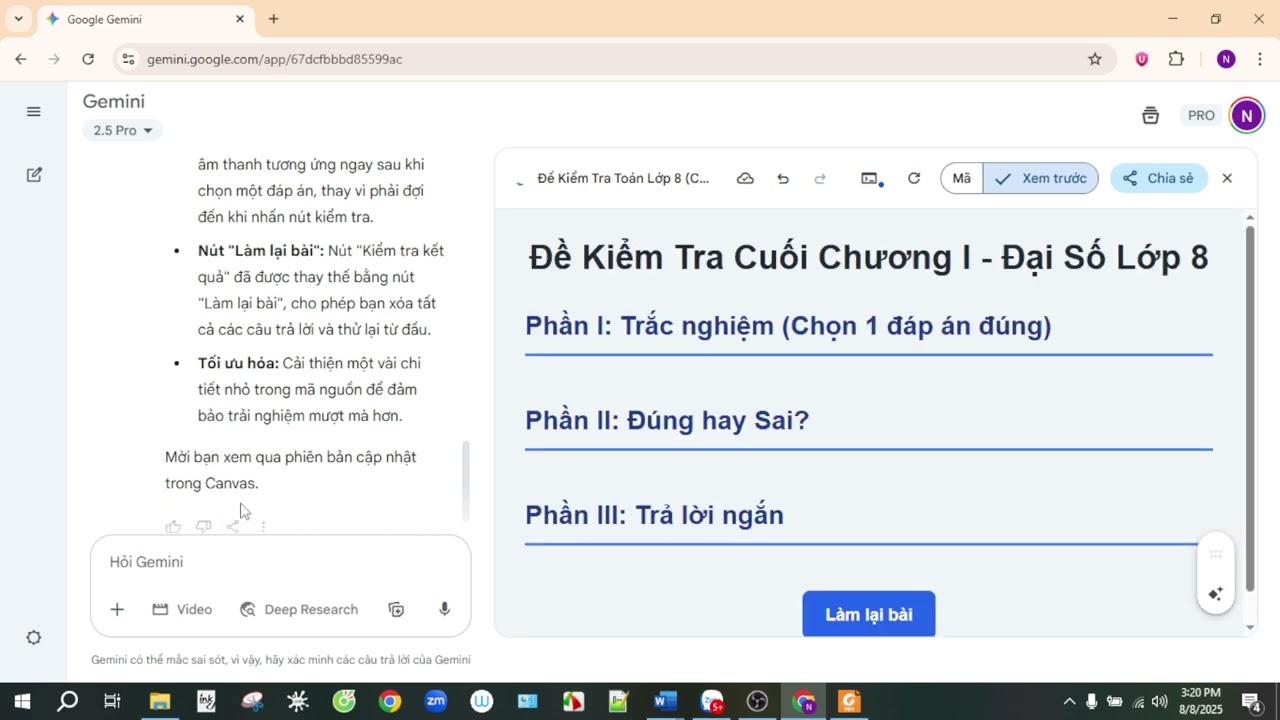This screenshot has width=1280, height=720.
Task: Activate the microphone for voice input
Action: [444, 609]
